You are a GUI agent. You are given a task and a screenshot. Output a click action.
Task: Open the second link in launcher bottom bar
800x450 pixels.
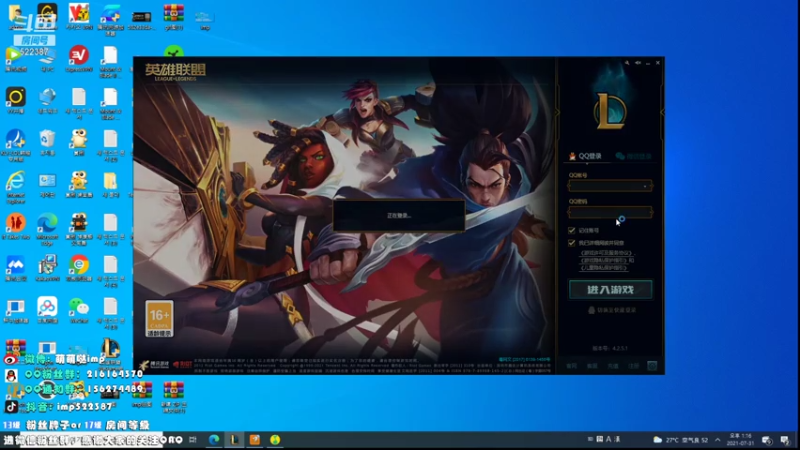[x=592, y=366]
